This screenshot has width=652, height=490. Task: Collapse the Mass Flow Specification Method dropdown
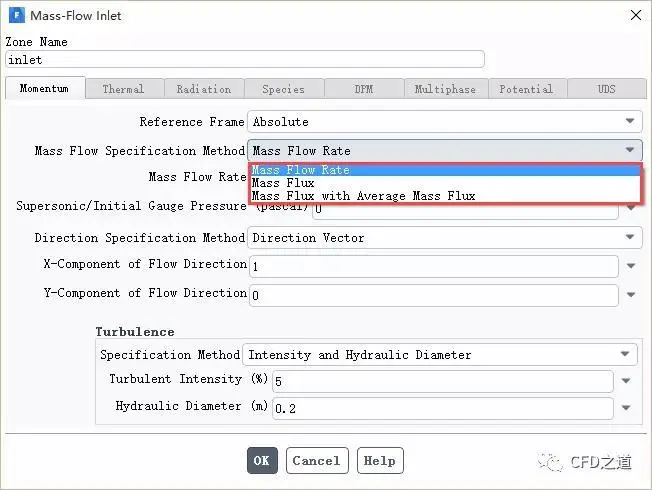click(630, 150)
